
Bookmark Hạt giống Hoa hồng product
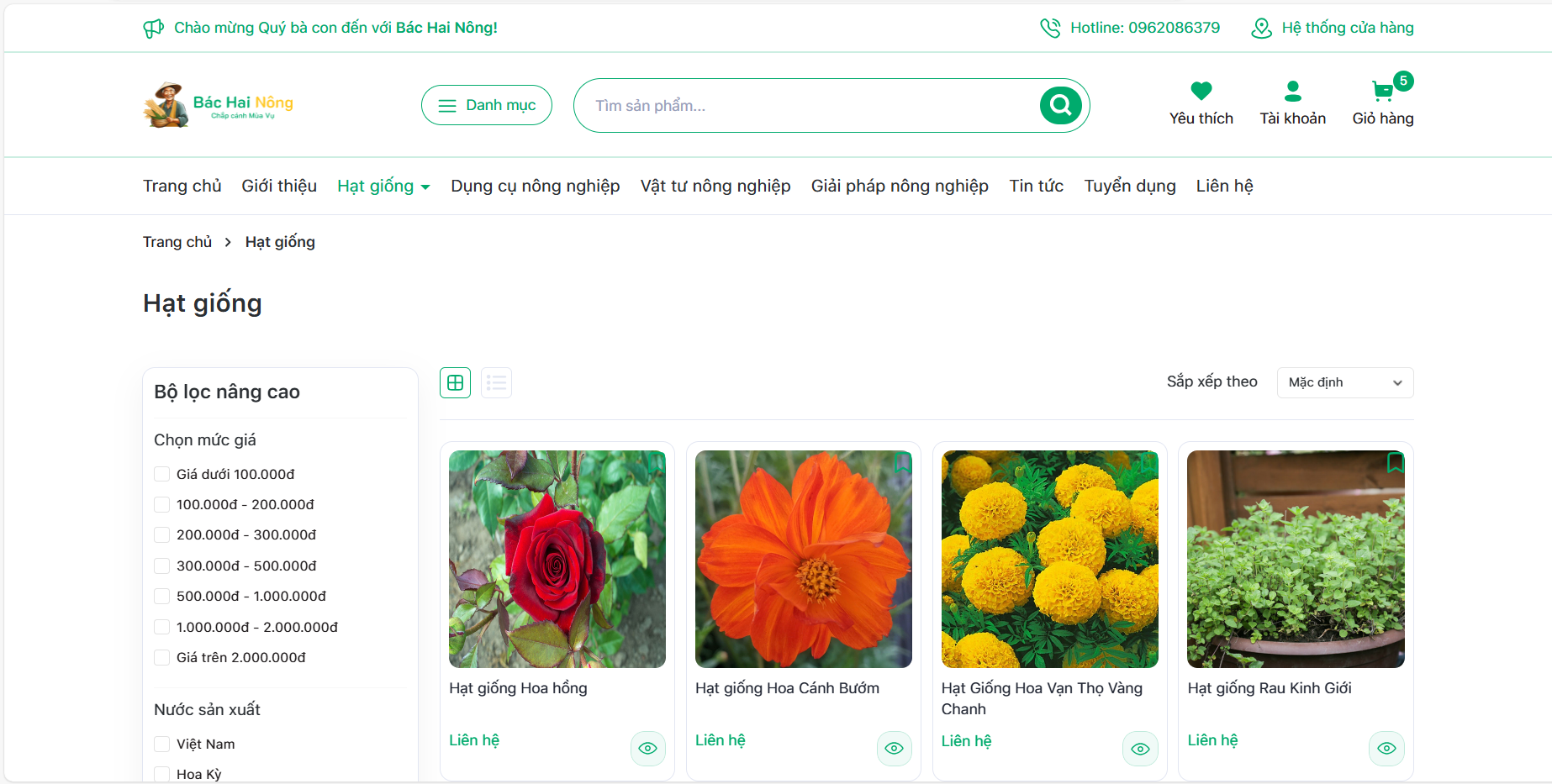(x=657, y=462)
